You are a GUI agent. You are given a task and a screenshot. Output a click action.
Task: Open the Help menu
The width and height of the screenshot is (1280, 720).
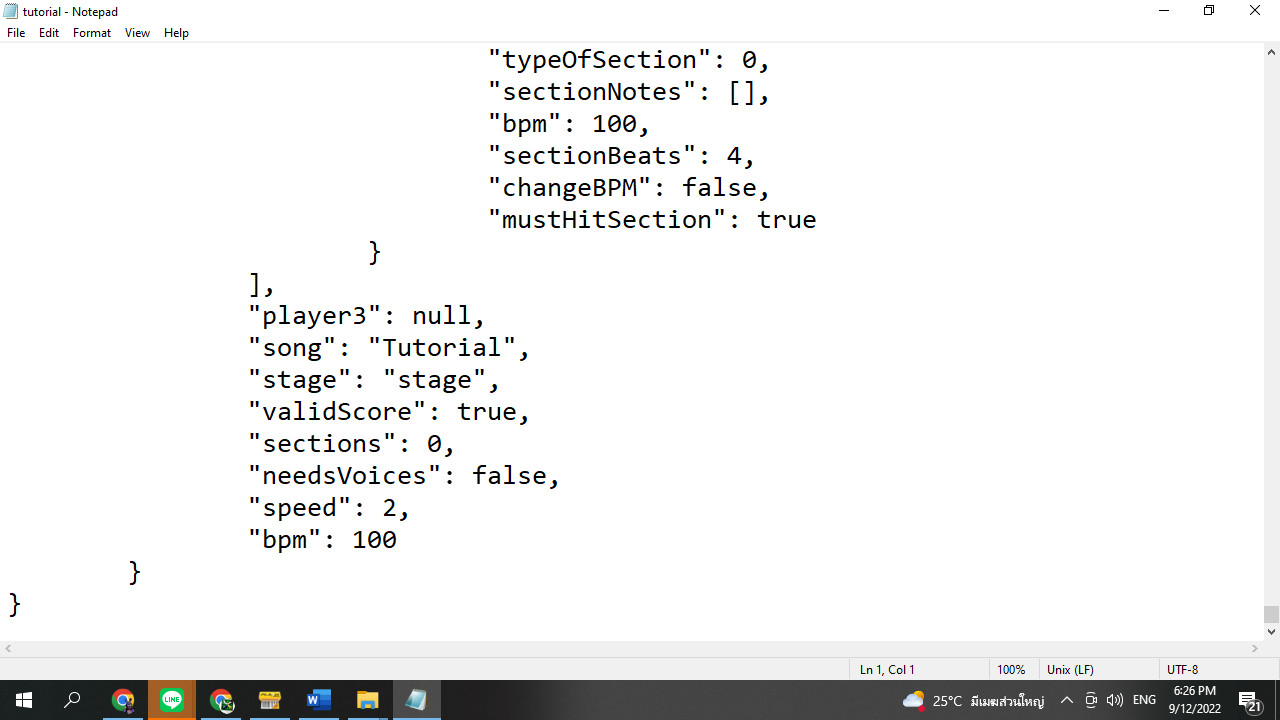(176, 32)
